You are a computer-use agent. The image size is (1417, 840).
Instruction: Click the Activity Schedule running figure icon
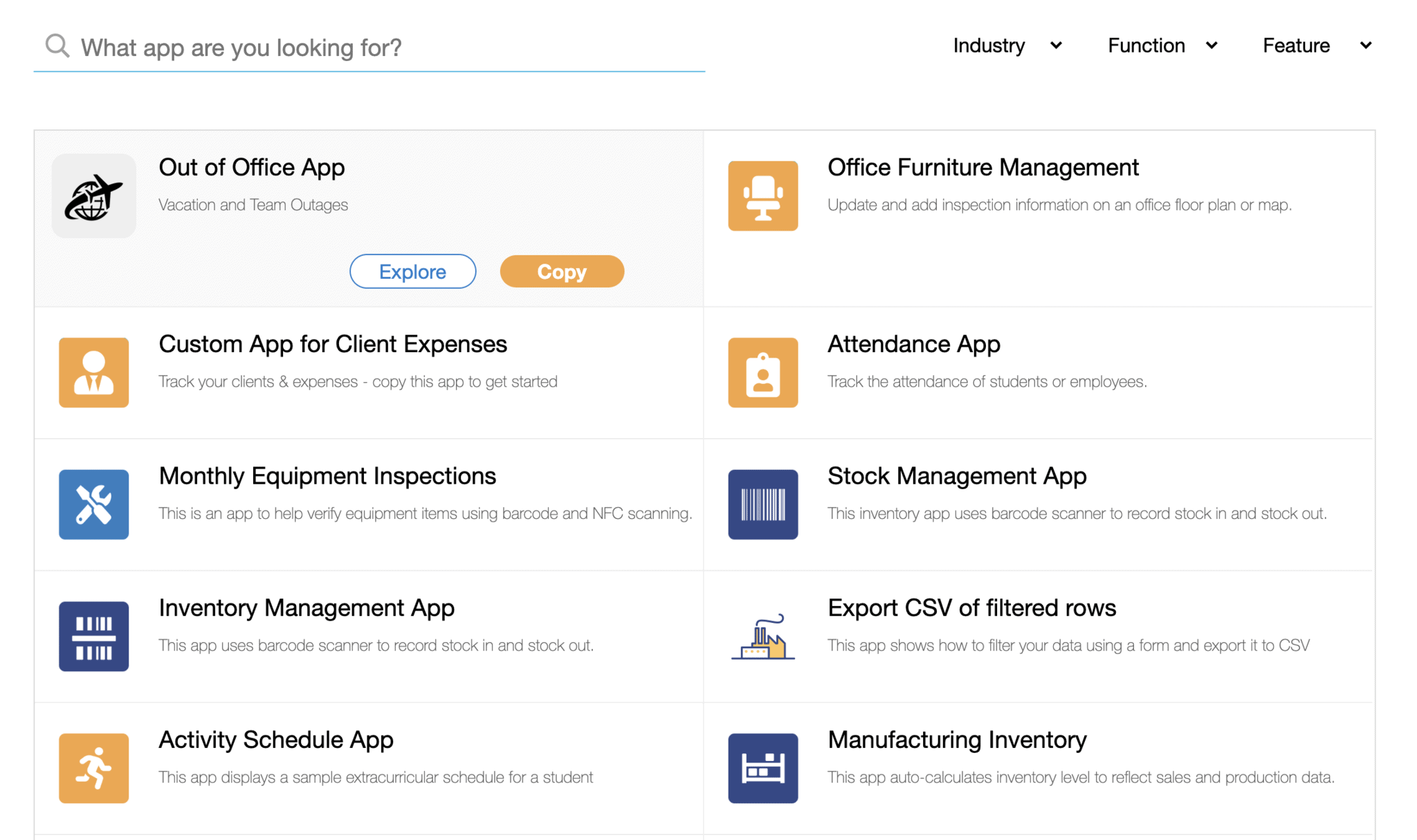pyautogui.click(x=93, y=768)
